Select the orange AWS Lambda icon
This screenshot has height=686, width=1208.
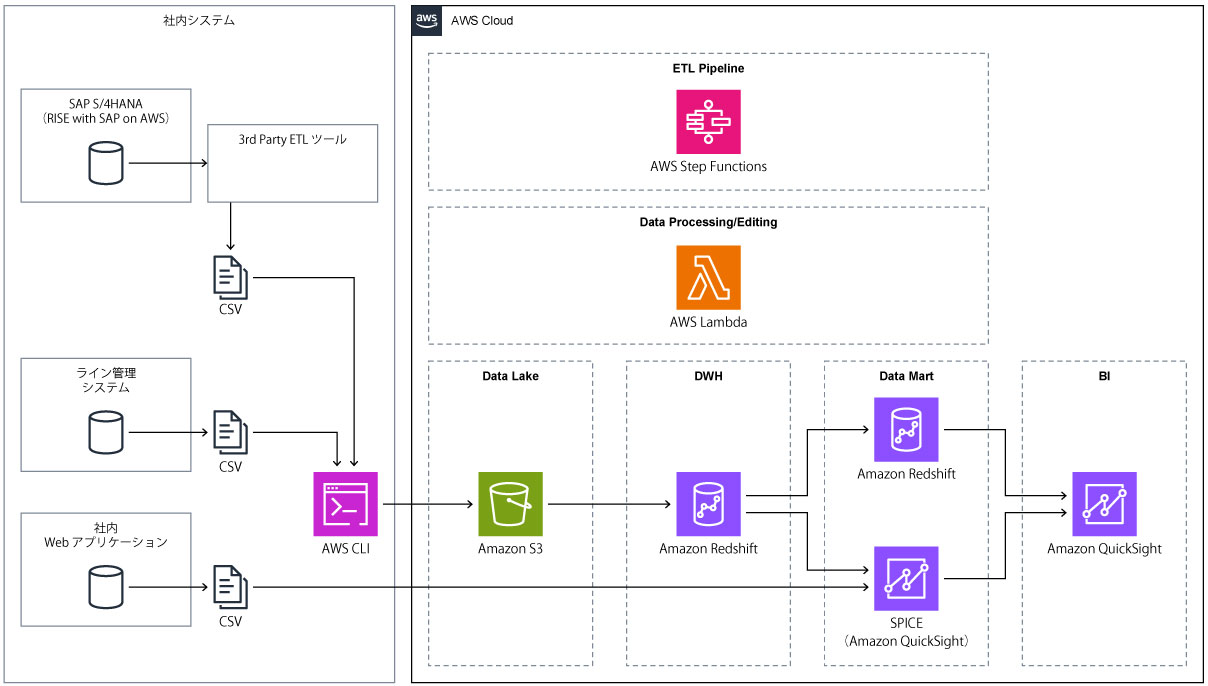(708, 277)
